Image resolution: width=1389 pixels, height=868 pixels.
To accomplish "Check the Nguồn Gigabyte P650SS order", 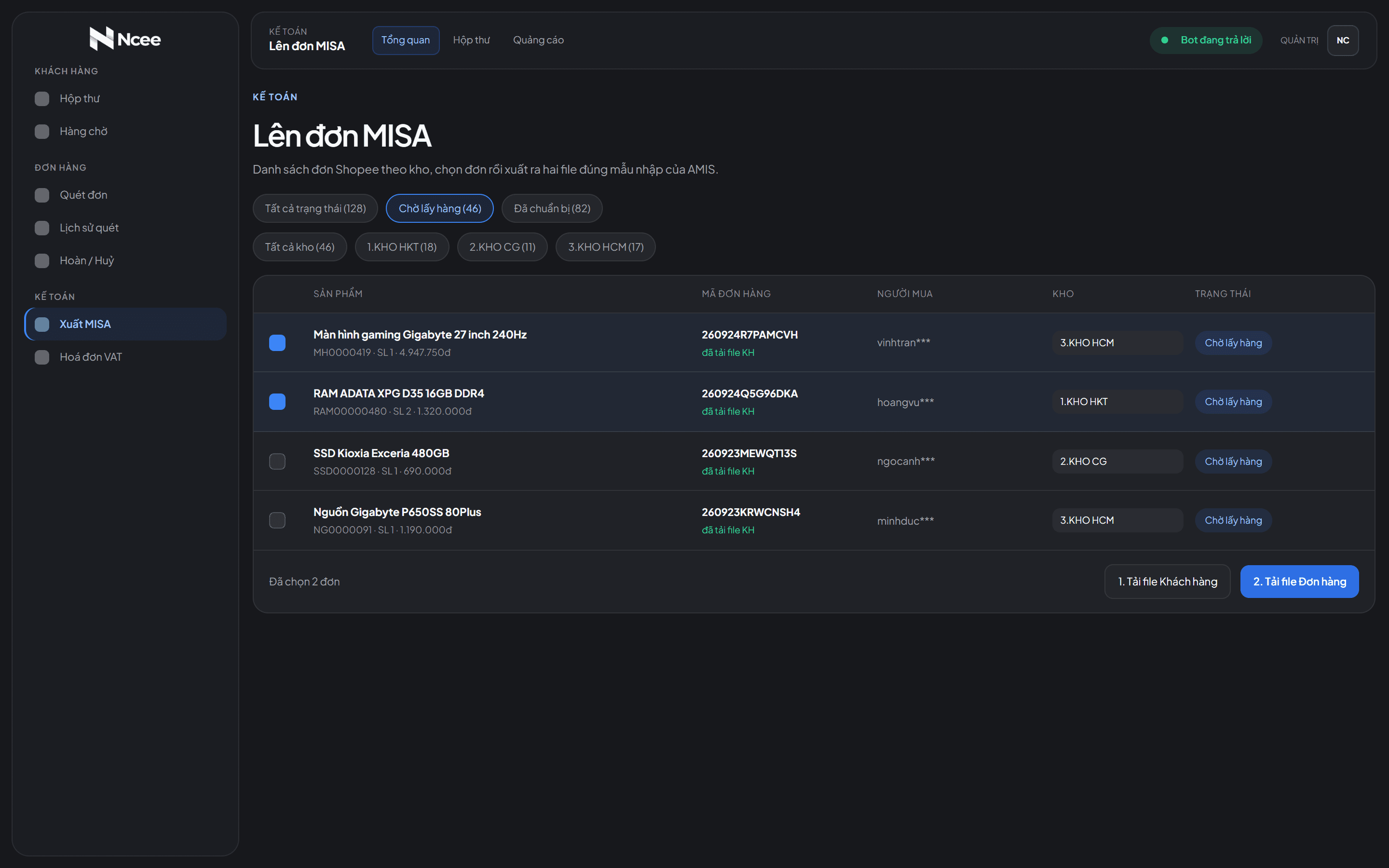I will click(x=277, y=520).
